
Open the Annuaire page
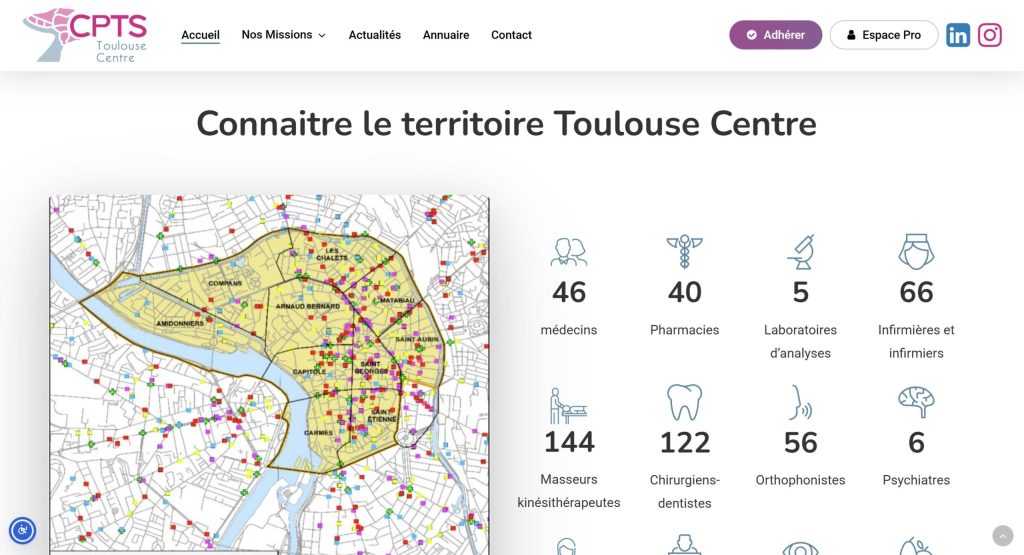(446, 35)
